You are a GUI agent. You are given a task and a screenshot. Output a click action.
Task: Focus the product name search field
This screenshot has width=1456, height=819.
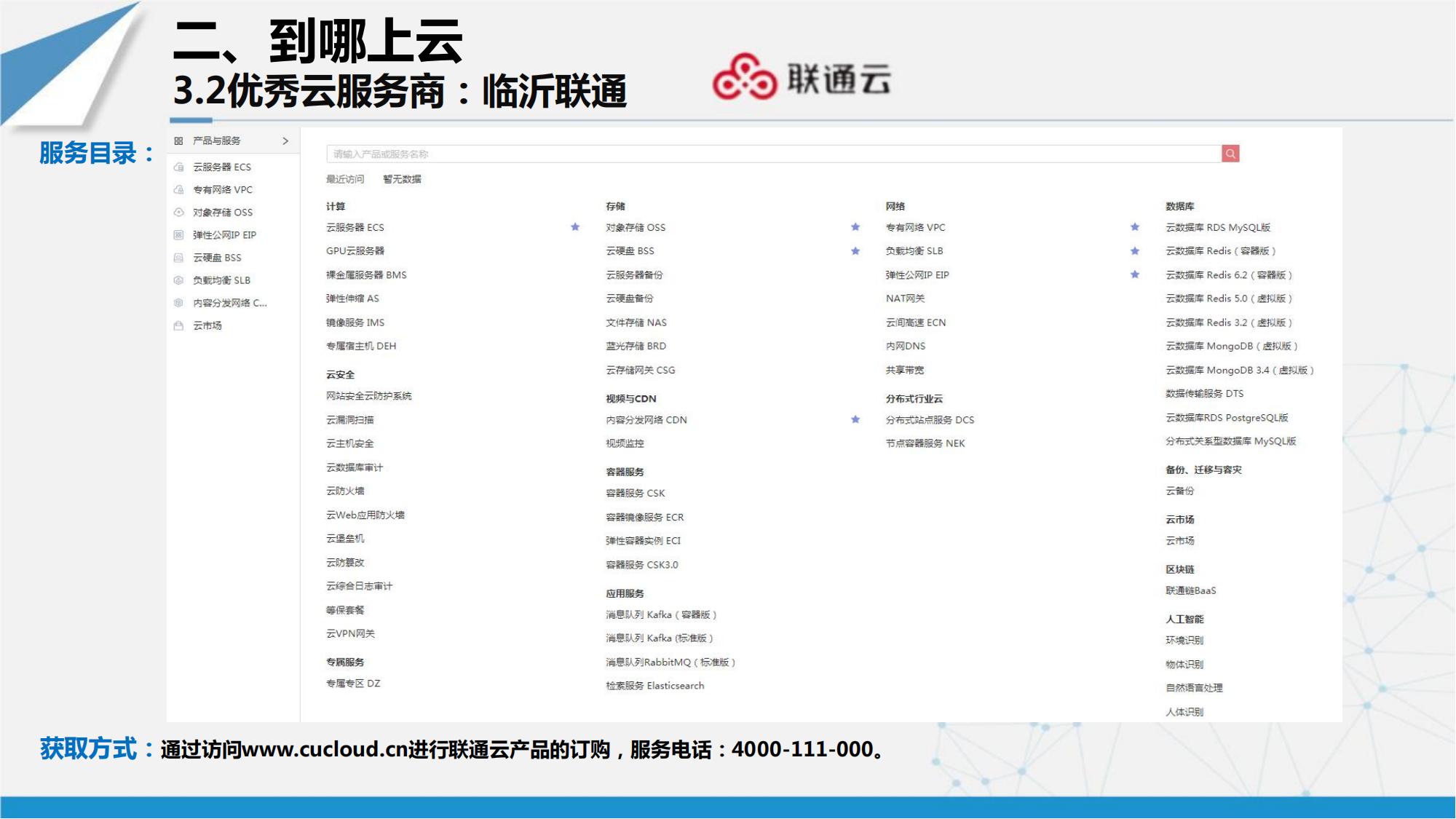(x=774, y=154)
